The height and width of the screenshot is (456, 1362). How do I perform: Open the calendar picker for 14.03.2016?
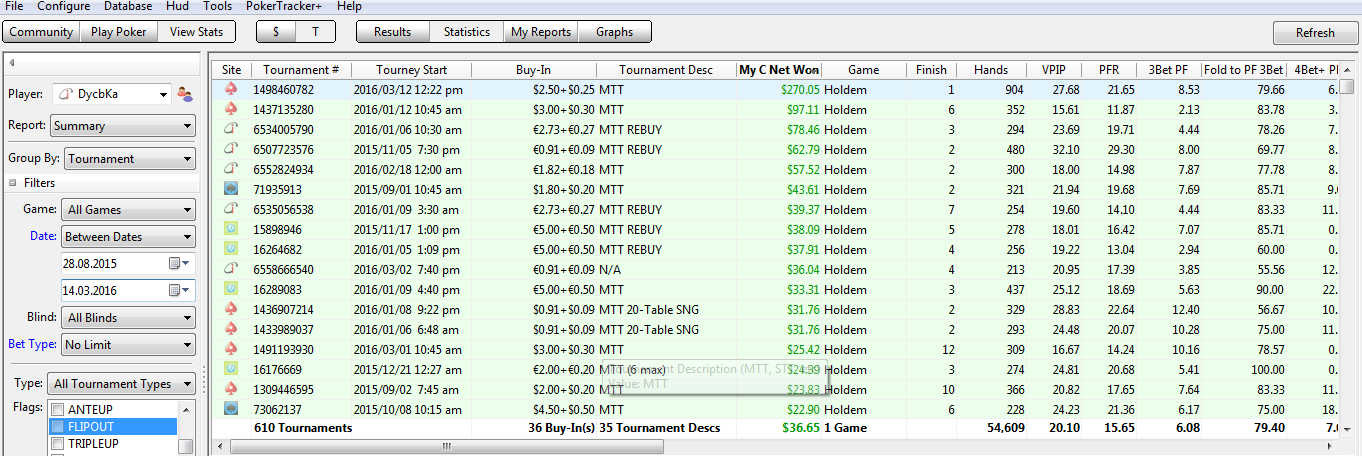coord(178,290)
